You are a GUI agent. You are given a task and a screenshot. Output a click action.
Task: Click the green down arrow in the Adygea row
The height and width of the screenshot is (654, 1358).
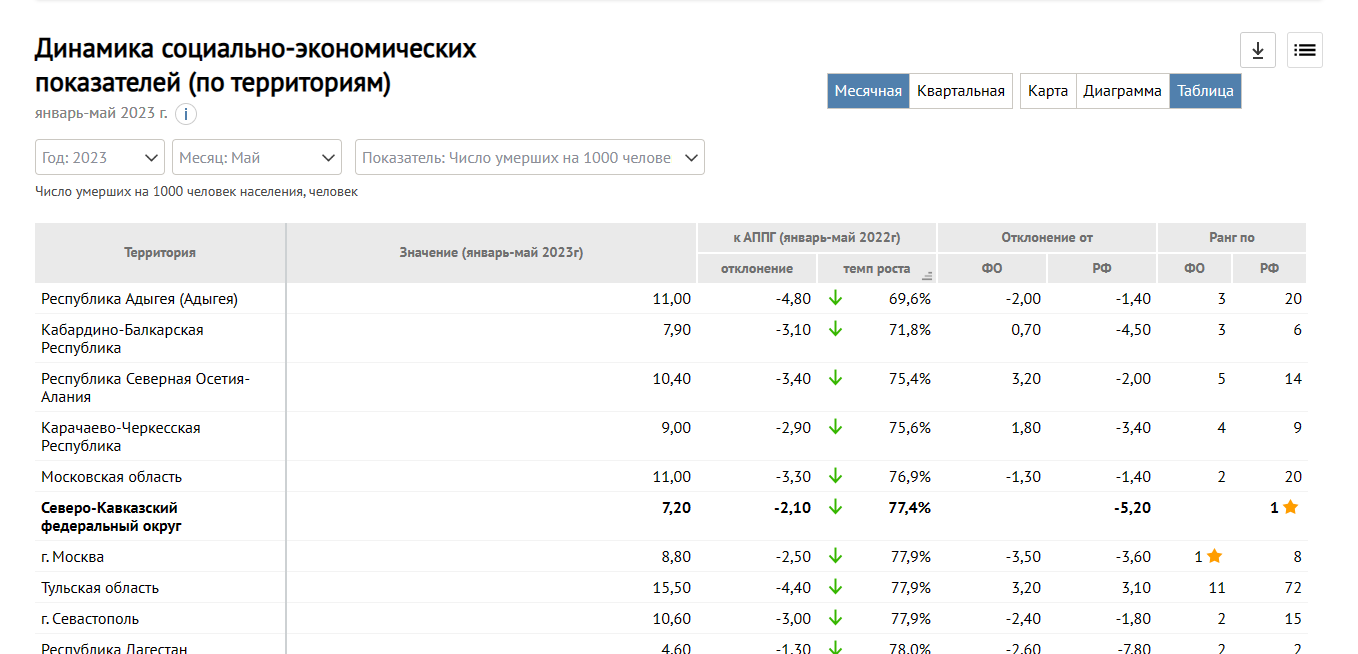836,298
